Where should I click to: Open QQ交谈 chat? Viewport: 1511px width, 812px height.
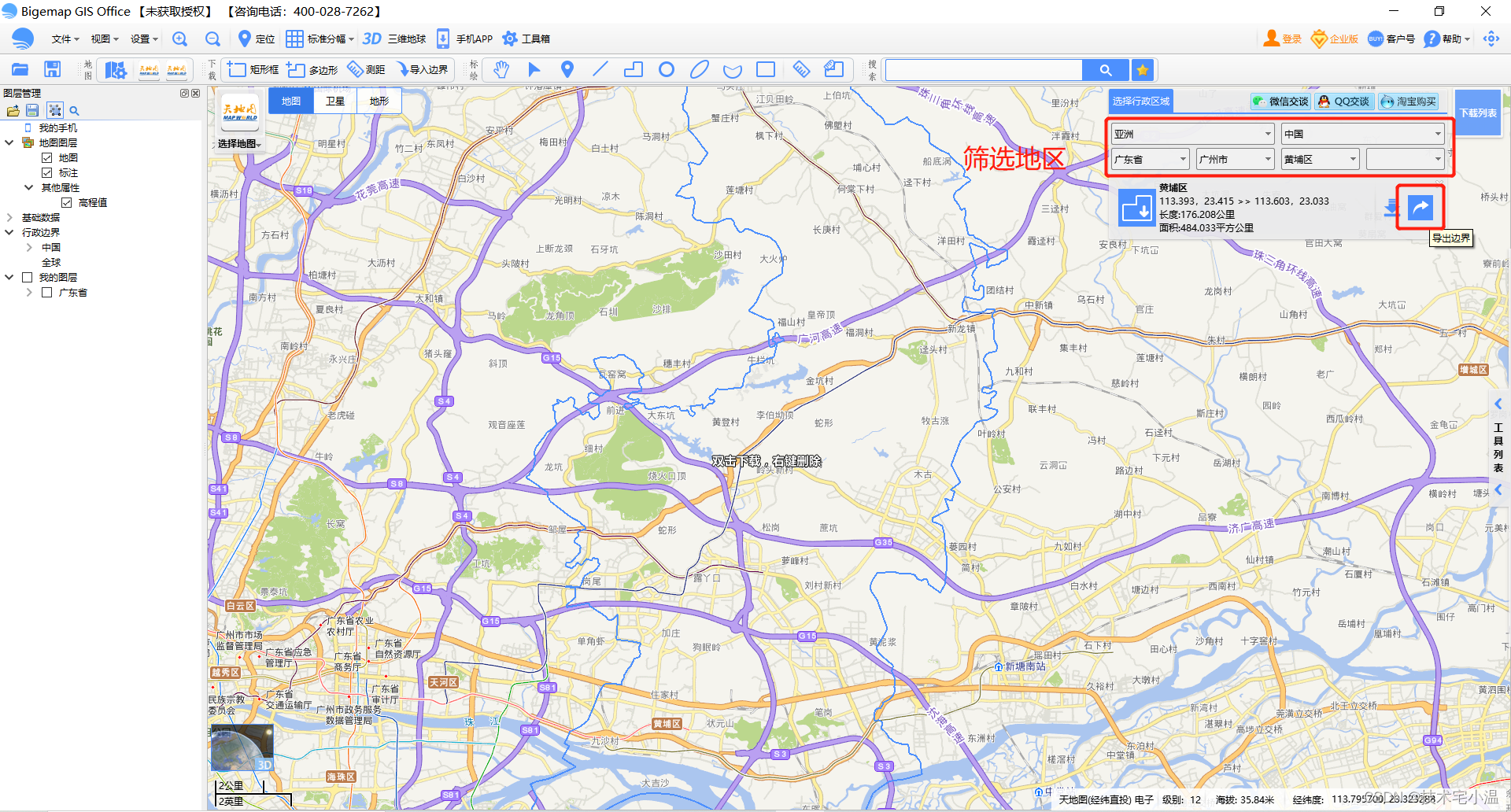1343,101
